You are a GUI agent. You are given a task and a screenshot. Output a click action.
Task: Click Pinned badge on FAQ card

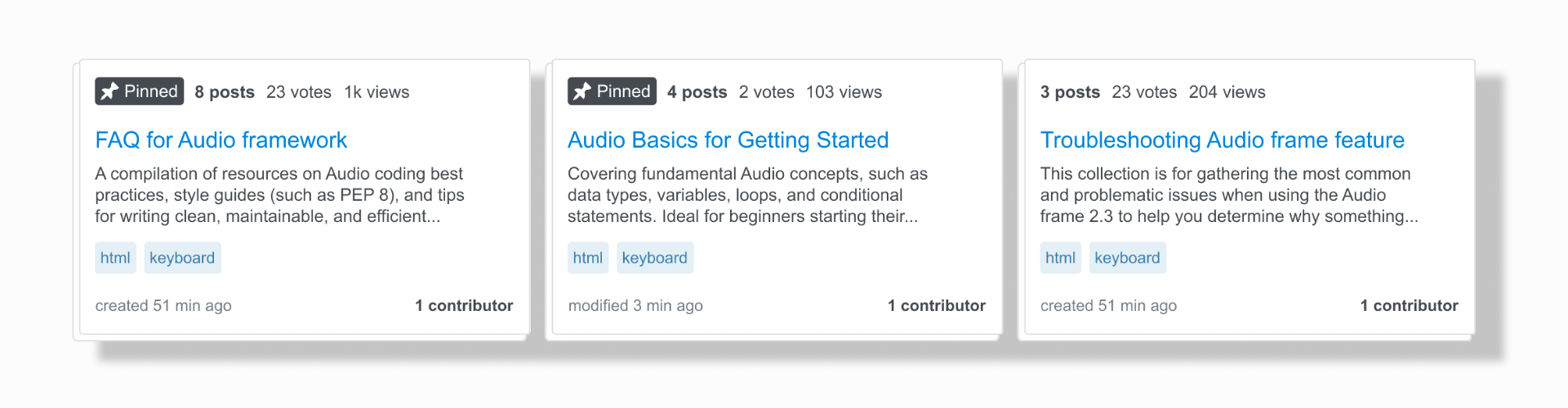(x=140, y=91)
